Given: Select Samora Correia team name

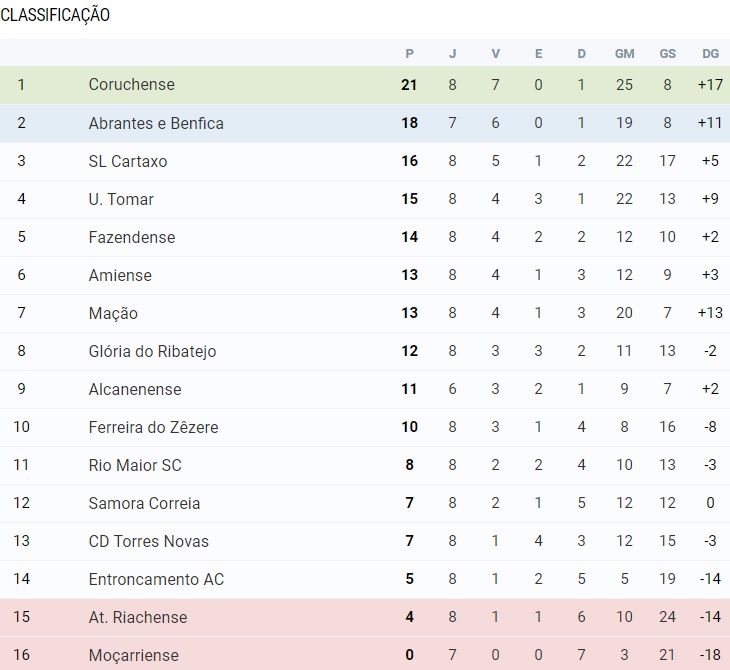Looking at the screenshot, I should 144,503.
